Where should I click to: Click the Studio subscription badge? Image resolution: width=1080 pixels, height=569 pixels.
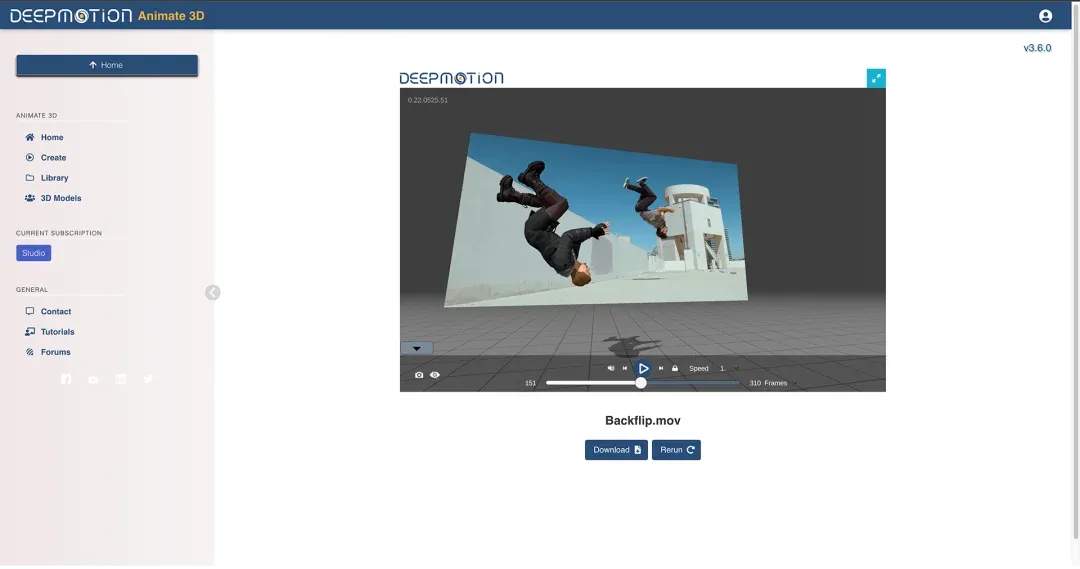34,253
